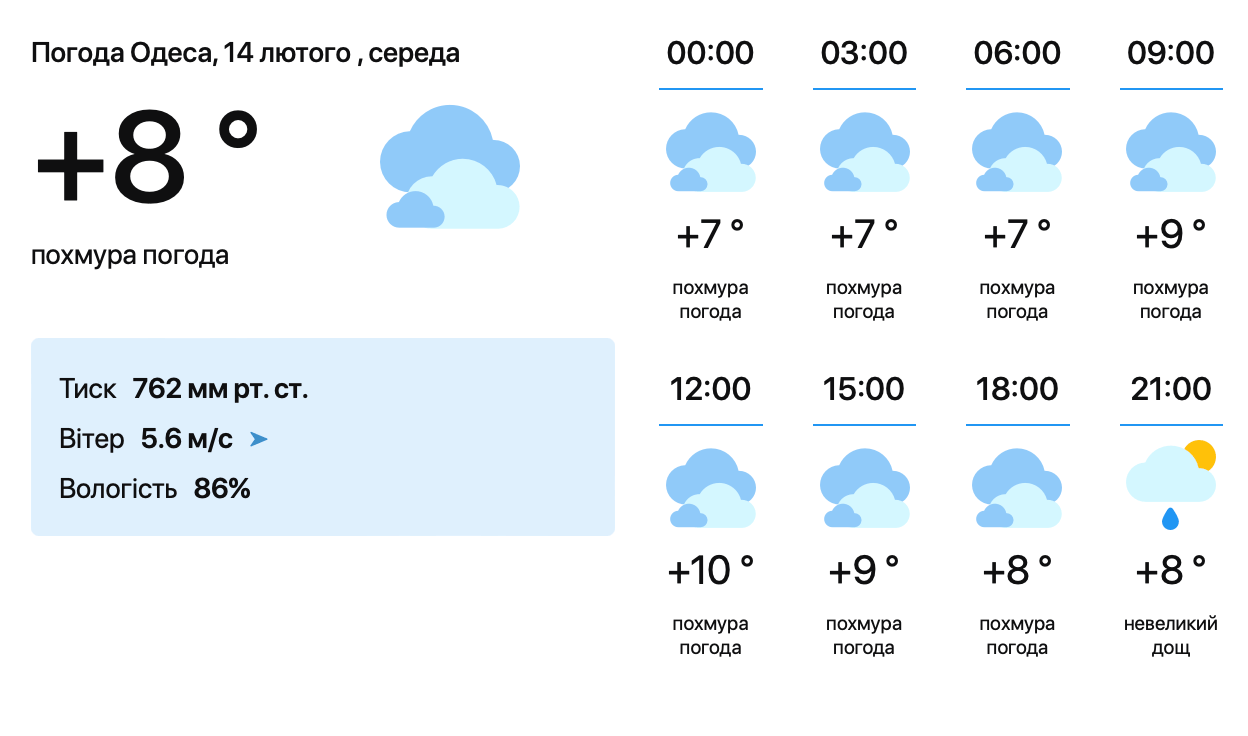
Task: Select the 00:00 time heading
Action: click(710, 52)
